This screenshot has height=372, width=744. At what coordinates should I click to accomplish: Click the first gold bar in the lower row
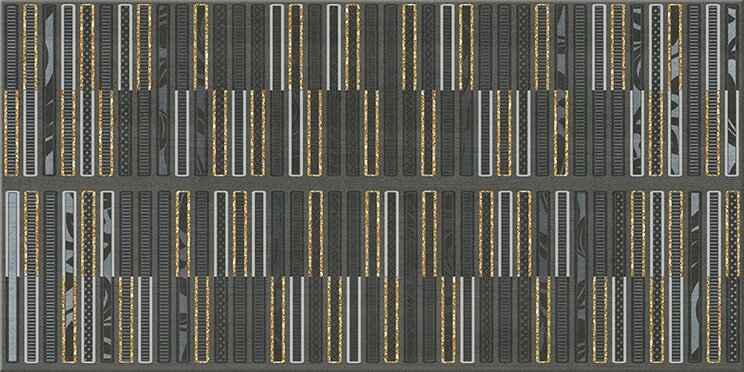pos(30,233)
